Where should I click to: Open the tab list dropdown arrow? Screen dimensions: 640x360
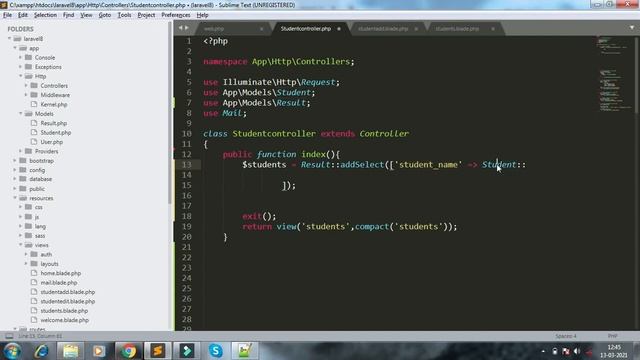pyautogui.click(x=631, y=28)
